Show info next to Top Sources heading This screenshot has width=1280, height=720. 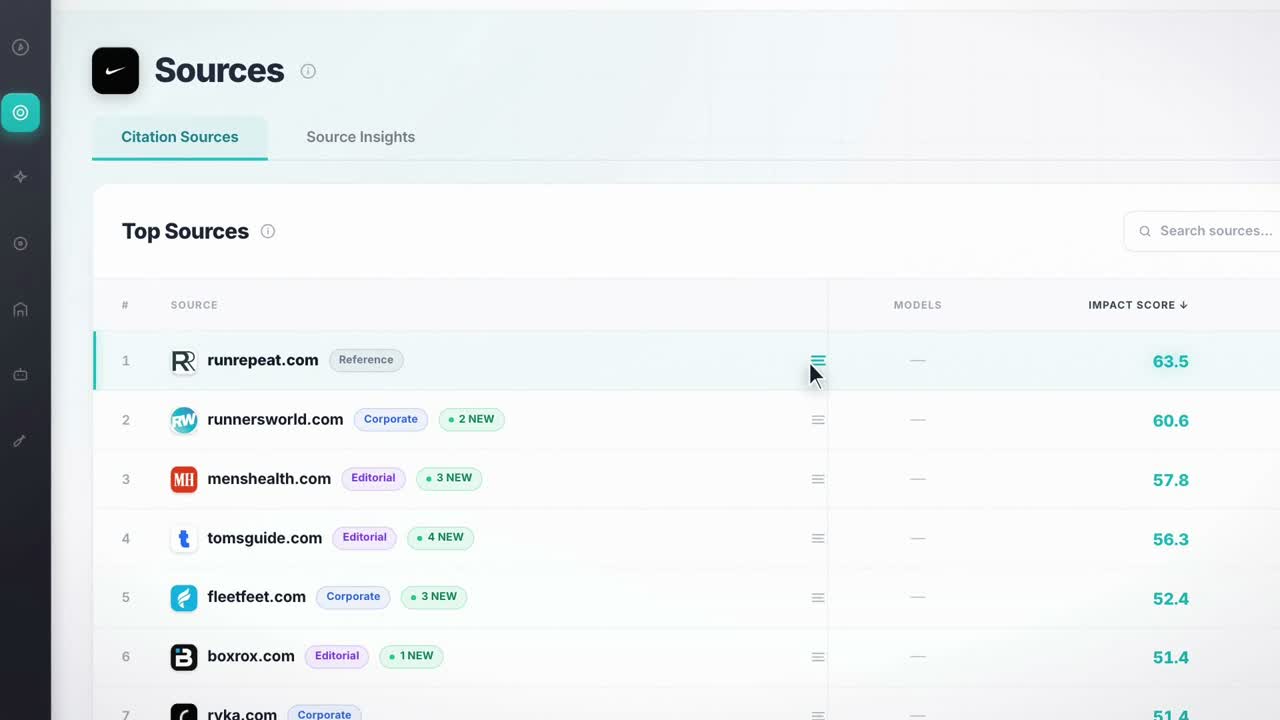268,231
